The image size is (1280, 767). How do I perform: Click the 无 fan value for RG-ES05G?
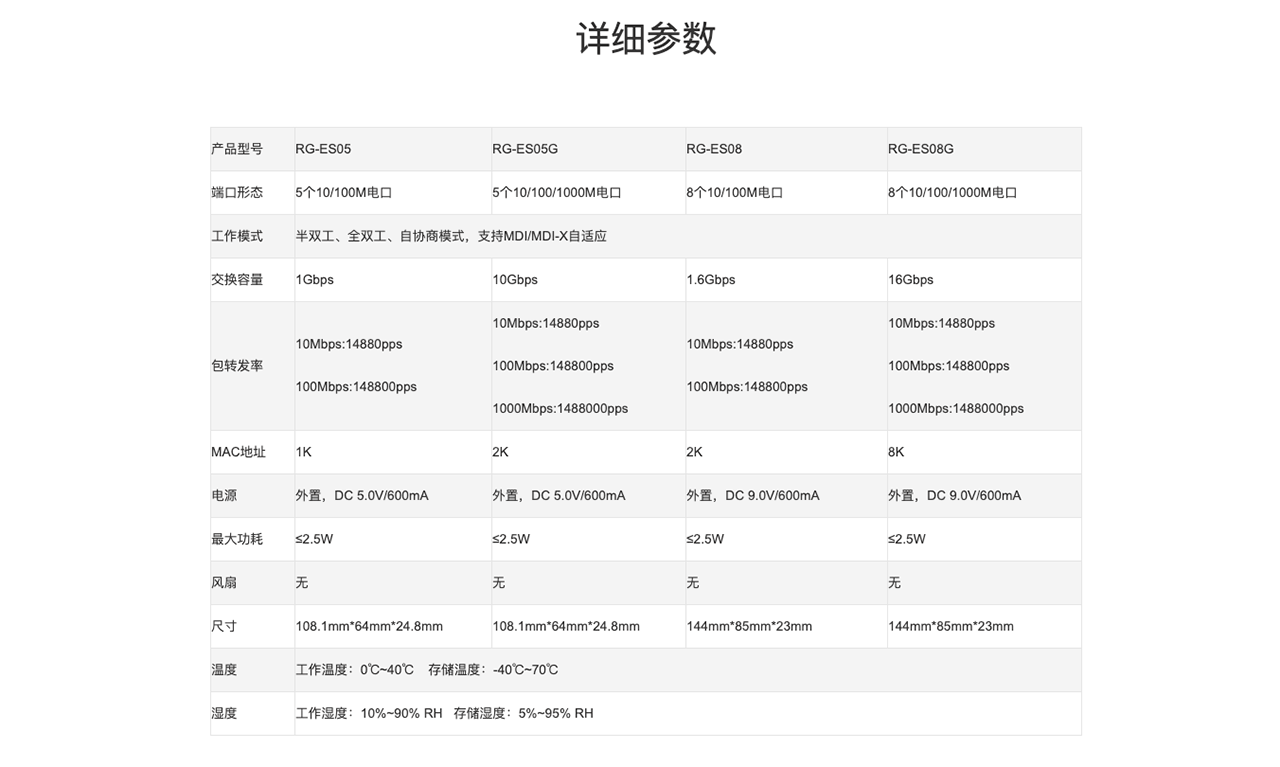click(x=499, y=583)
